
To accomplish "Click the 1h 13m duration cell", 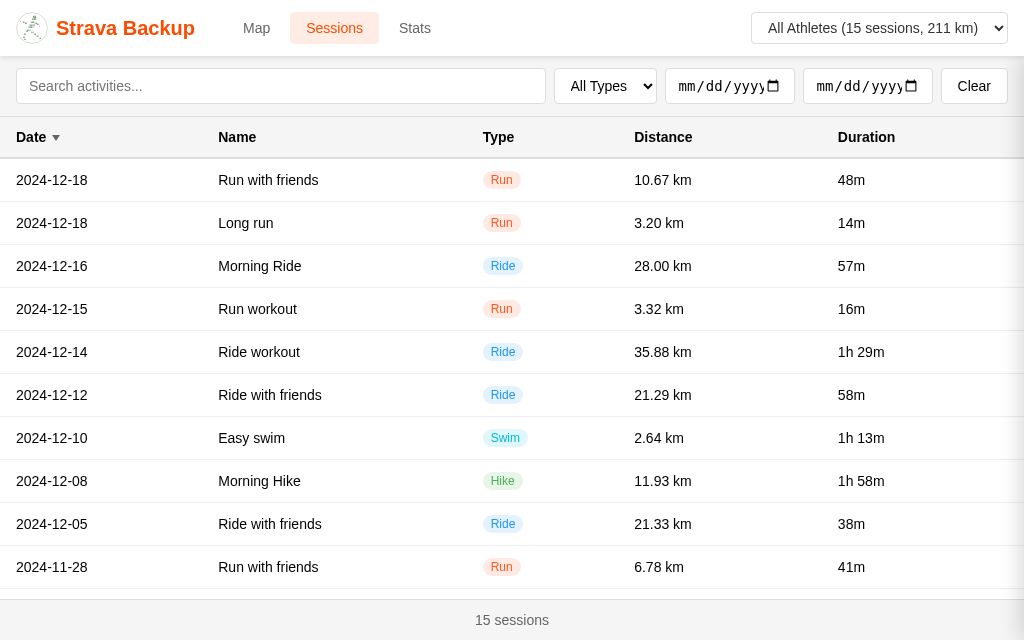I will pyautogui.click(x=861, y=438).
